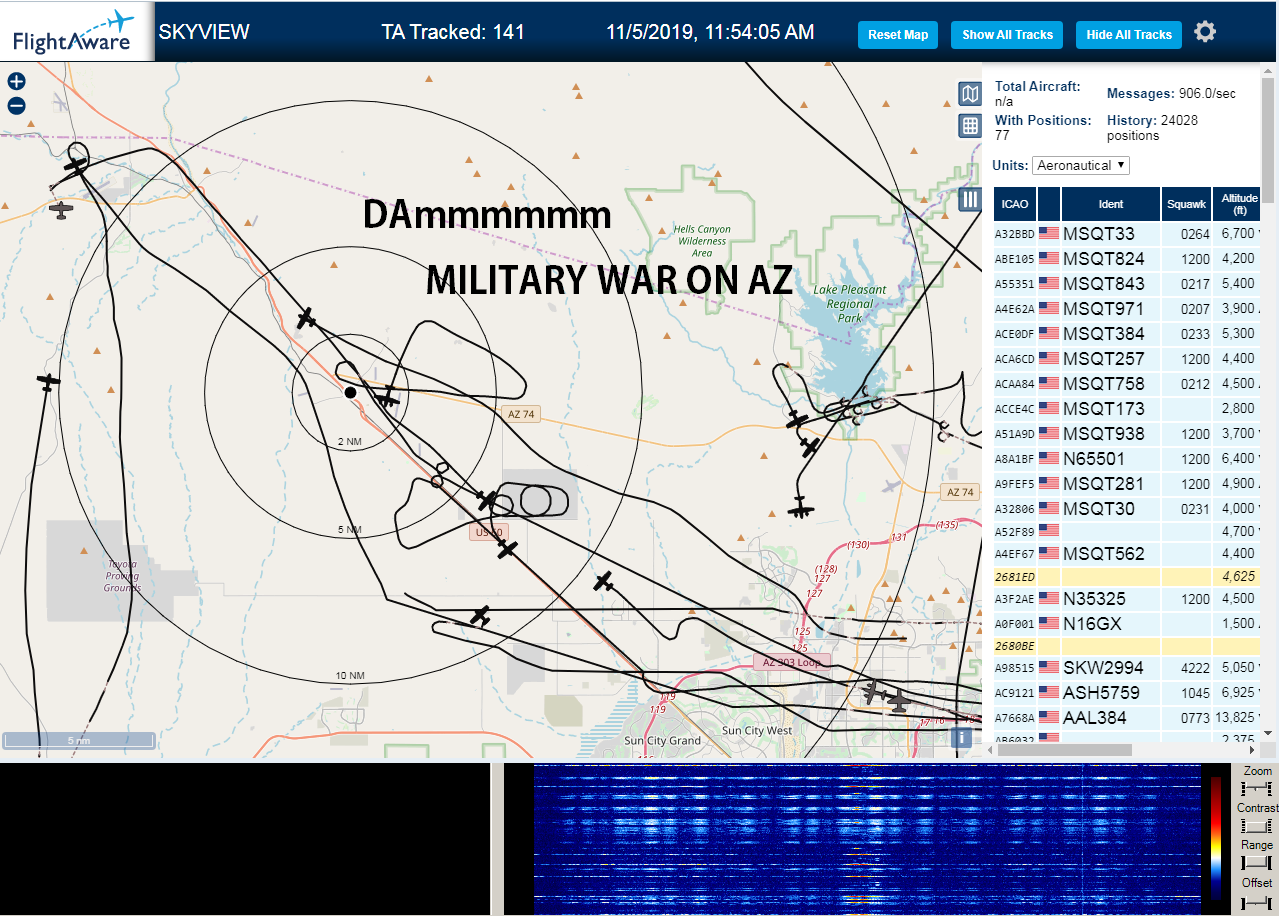The height and width of the screenshot is (917, 1279).
Task: Click the US flag in MSQT33 row
Action: [x=1049, y=234]
